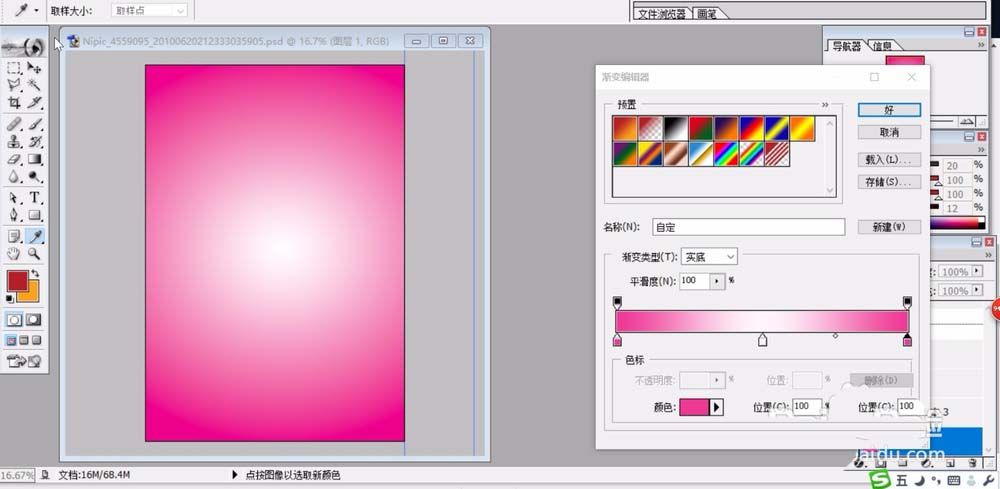Click the smoothness value field
Image resolution: width=1000 pixels, height=489 pixels.
[x=695, y=281]
